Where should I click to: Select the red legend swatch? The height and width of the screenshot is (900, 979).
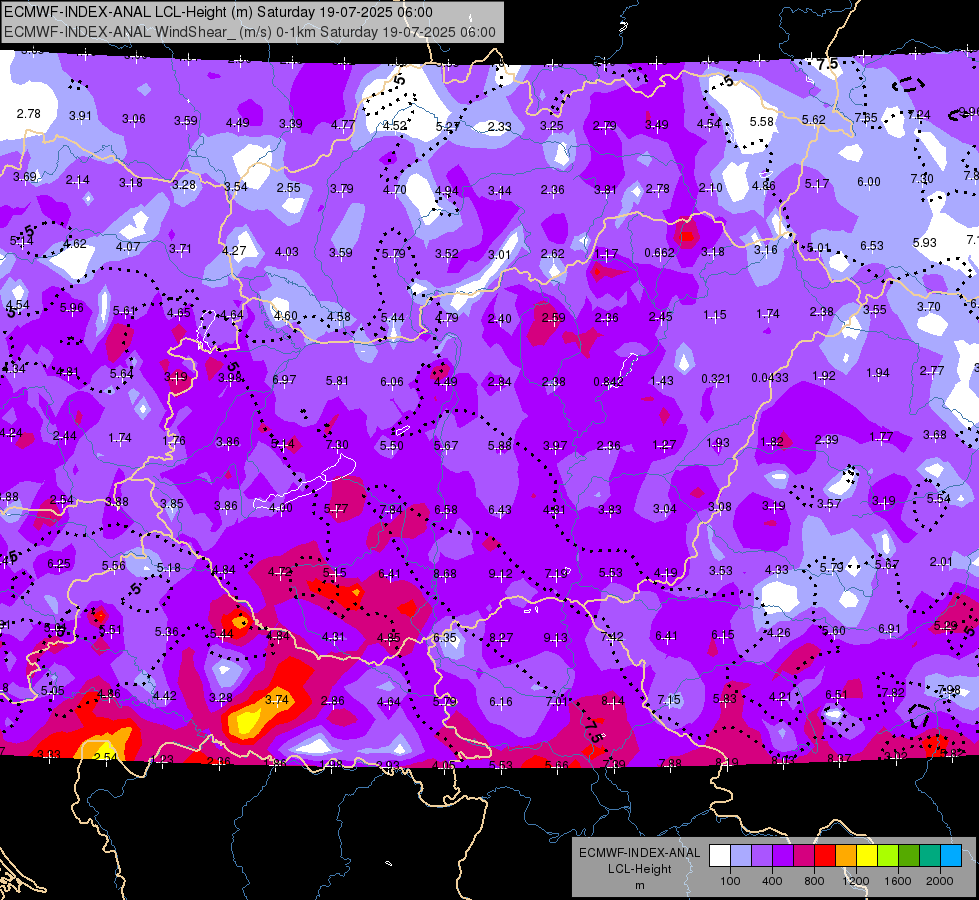coord(825,856)
